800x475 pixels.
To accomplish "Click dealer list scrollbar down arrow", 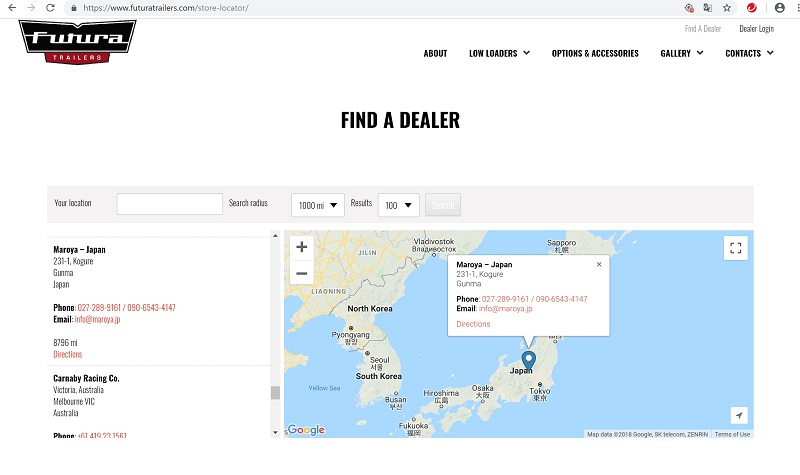I will tap(276, 432).
